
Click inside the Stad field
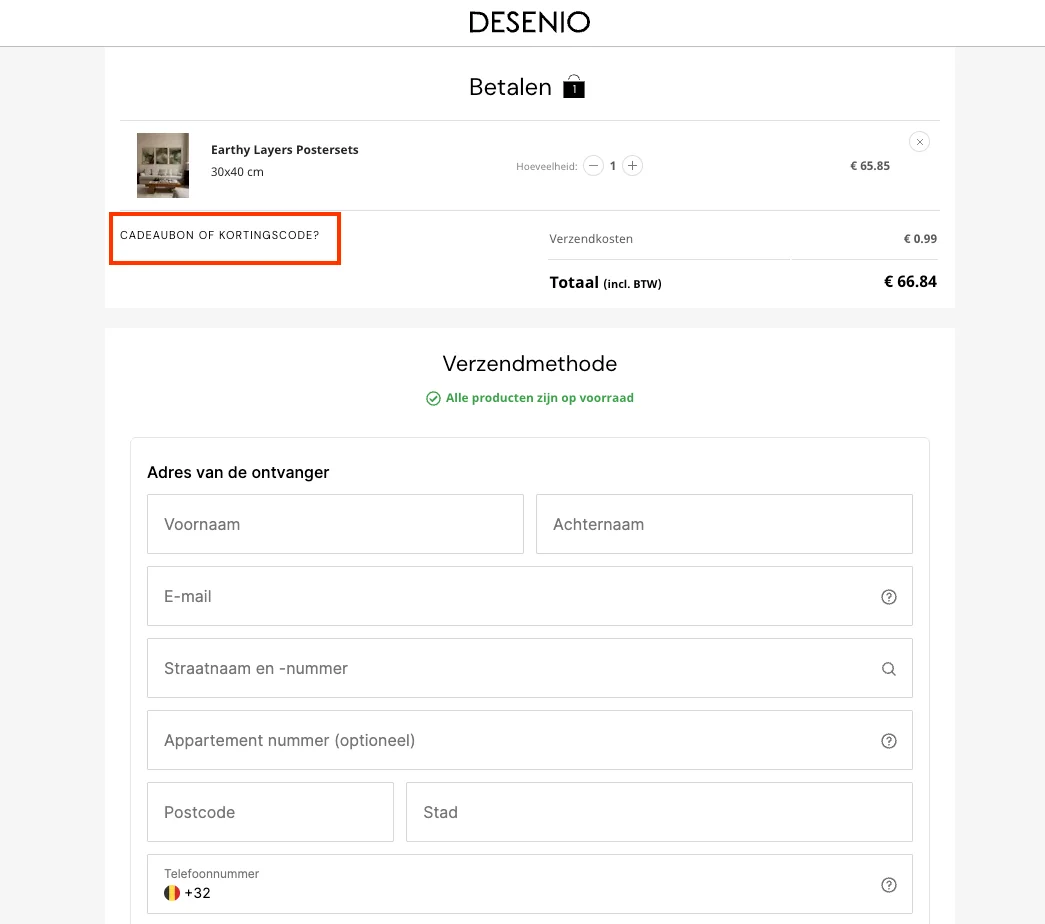coord(659,812)
